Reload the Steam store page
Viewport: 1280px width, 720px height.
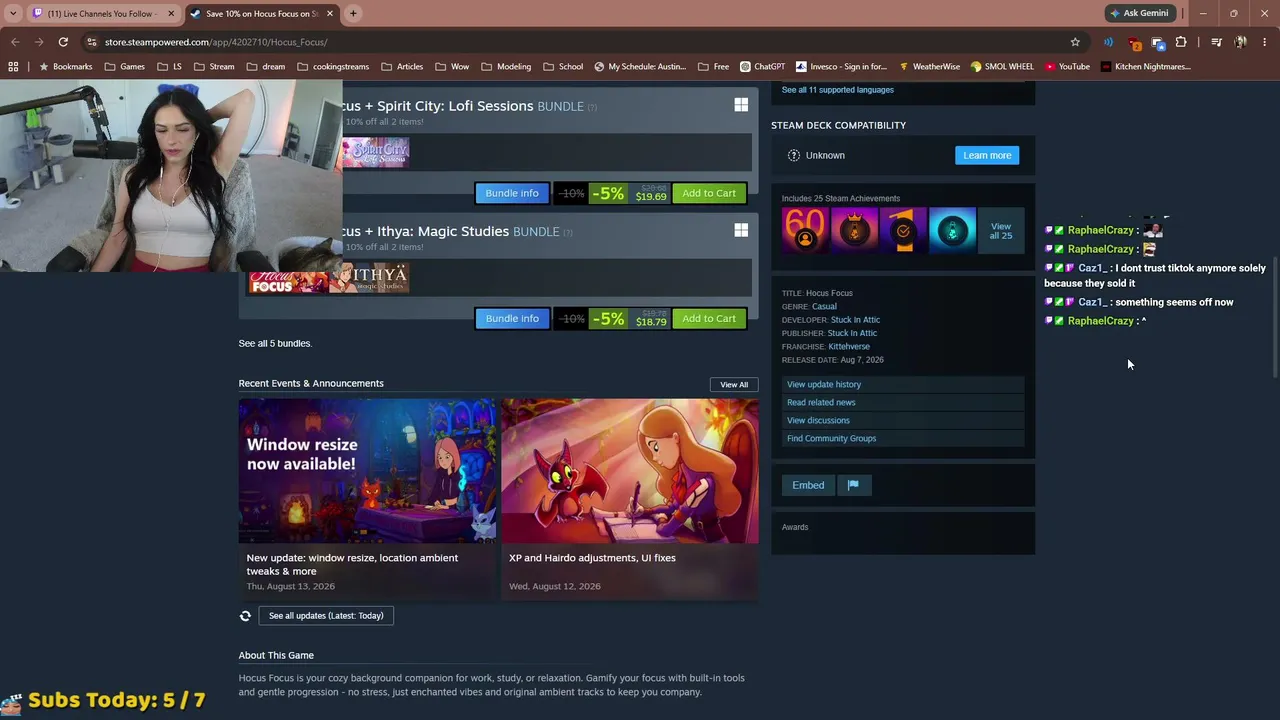coord(63,42)
